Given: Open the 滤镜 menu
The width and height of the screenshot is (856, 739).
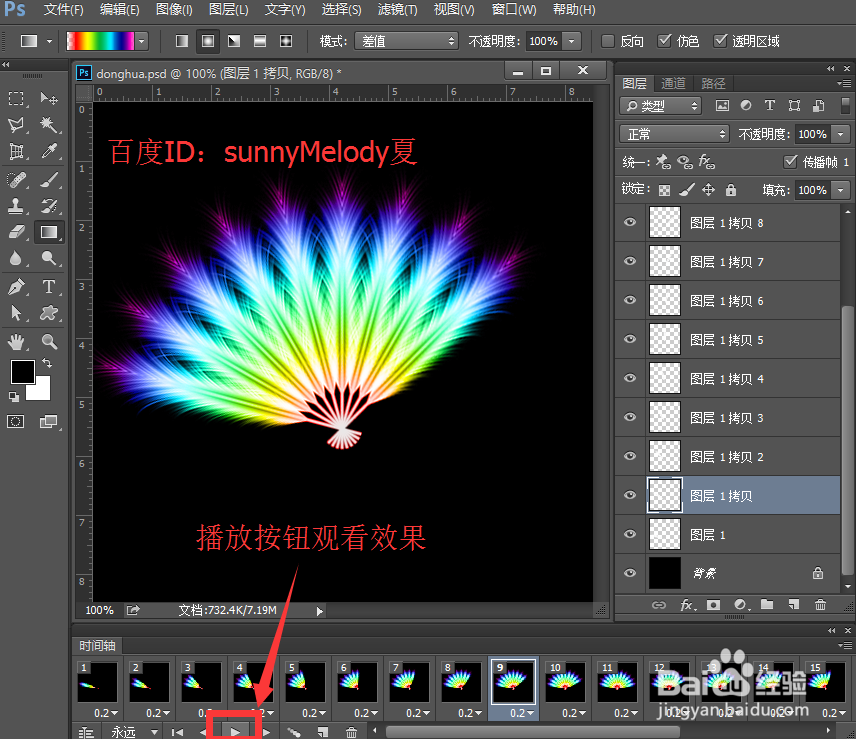Looking at the screenshot, I should coord(396,10).
